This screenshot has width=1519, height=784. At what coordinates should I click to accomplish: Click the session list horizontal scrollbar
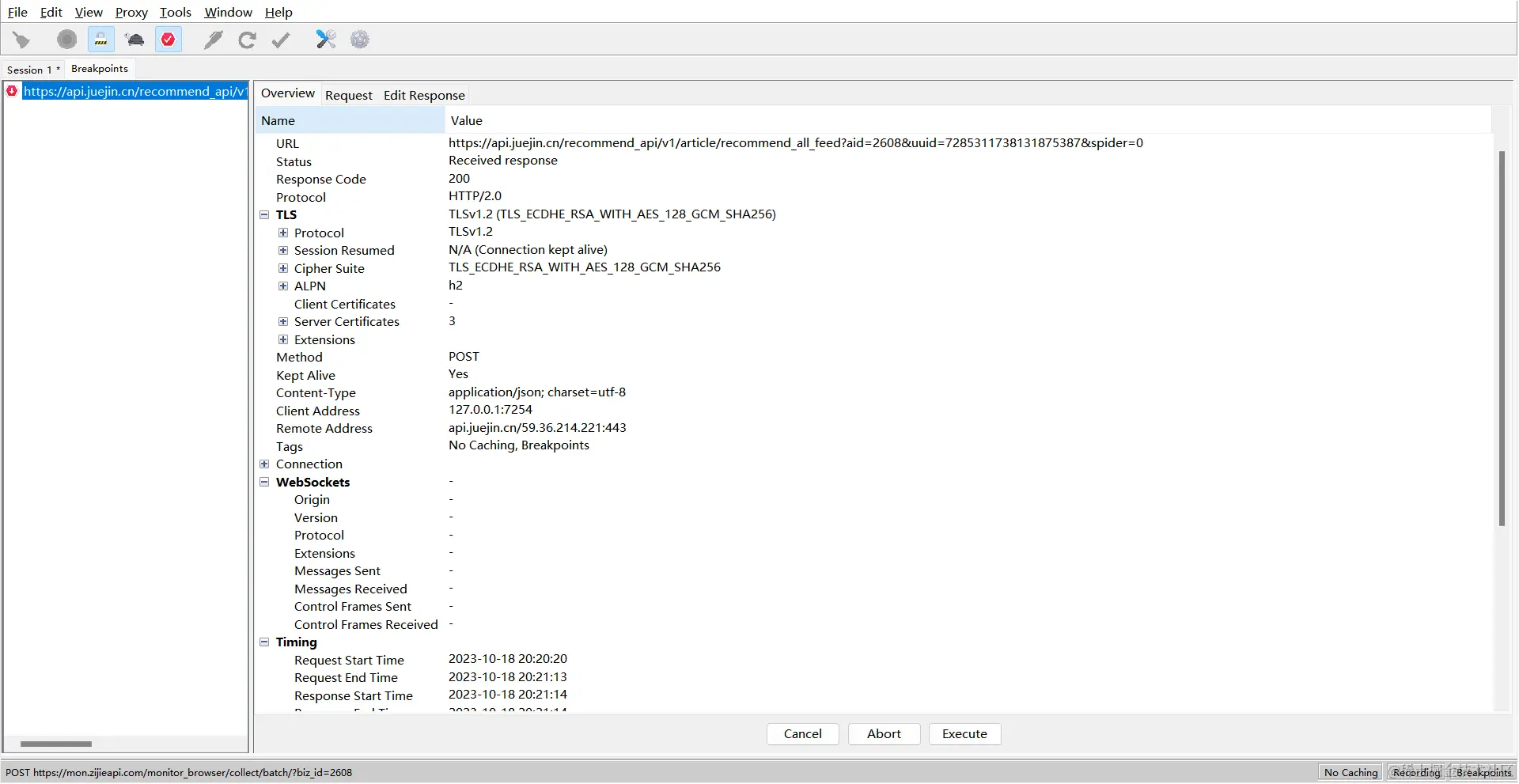pos(56,744)
